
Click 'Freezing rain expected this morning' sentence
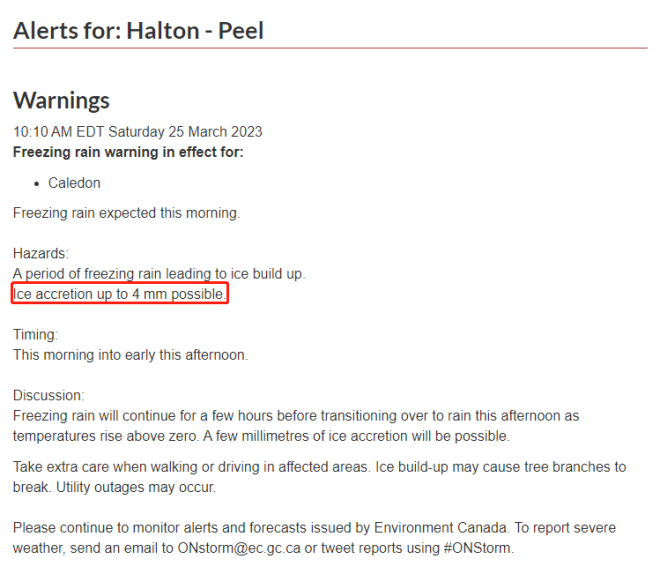pyautogui.click(x=126, y=213)
